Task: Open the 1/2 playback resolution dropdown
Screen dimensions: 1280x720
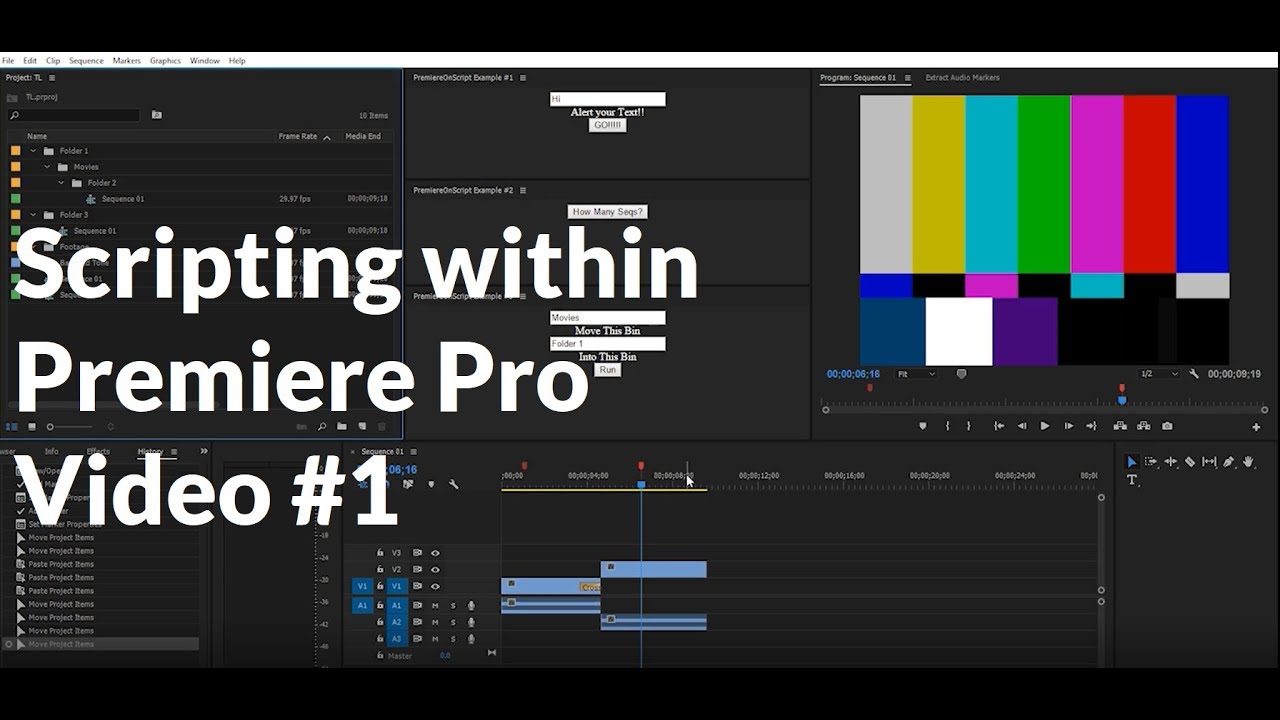Action: [1157, 374]
